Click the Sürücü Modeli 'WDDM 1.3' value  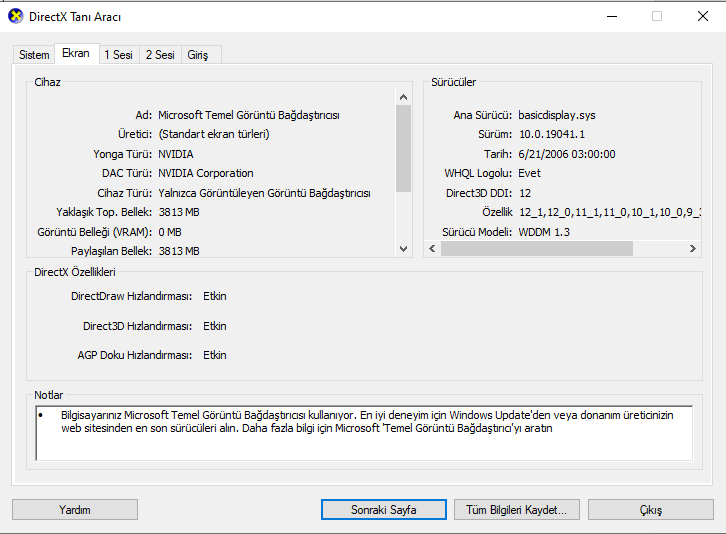pos(544,232)
